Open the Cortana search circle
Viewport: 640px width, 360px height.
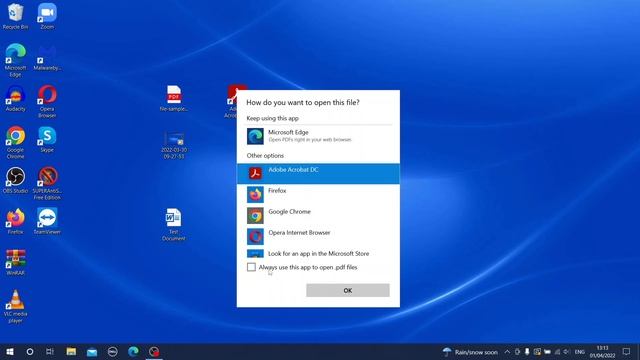tap(30, 351)
